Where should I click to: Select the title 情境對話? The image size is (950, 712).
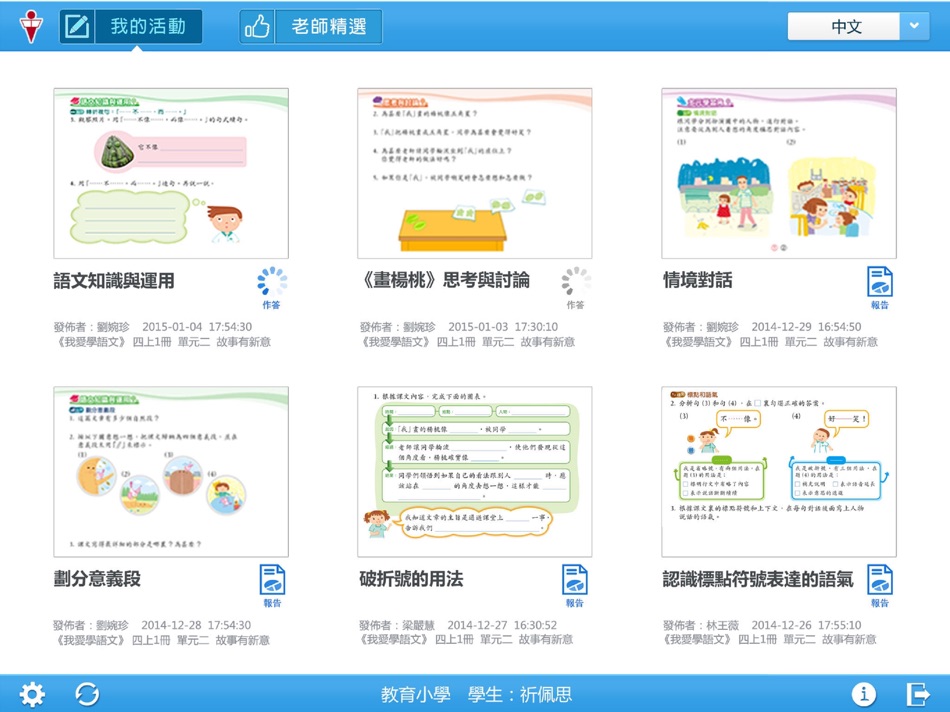697,280
